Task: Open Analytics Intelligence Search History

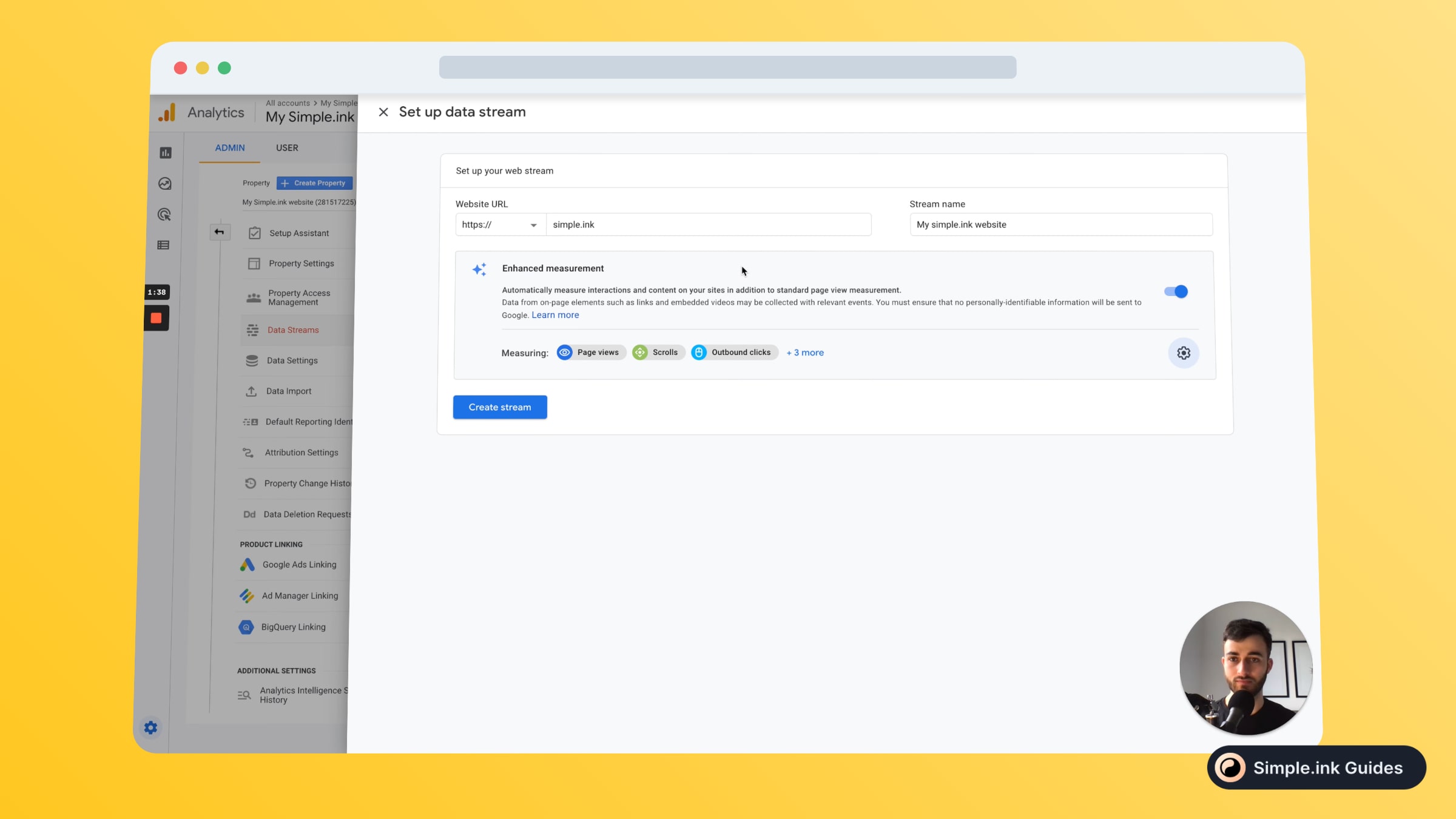Action: tap(303, 695)
